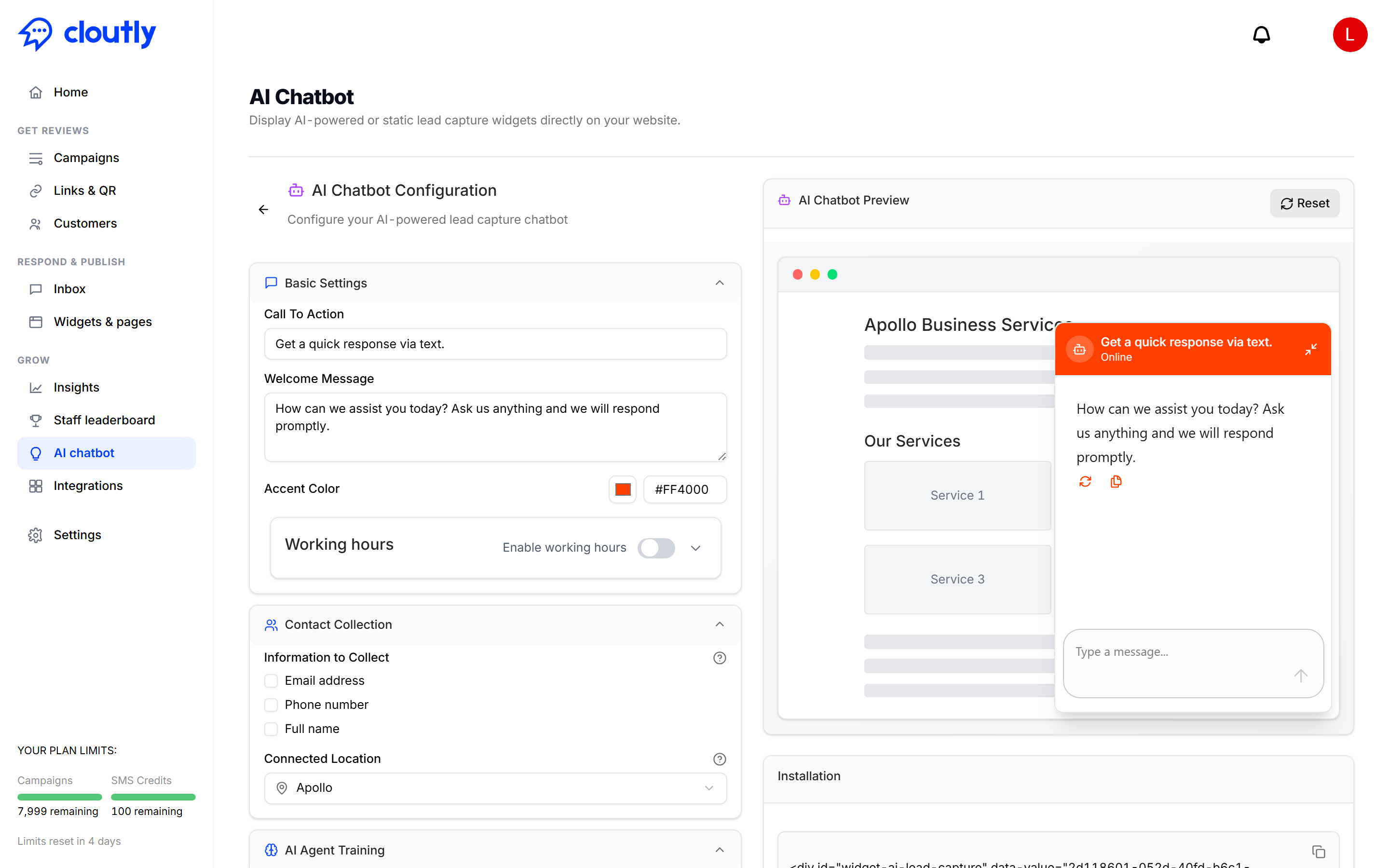1389x868 pixels.
Task: Click copy icon under welcome message
Action: pos(1116,482)
